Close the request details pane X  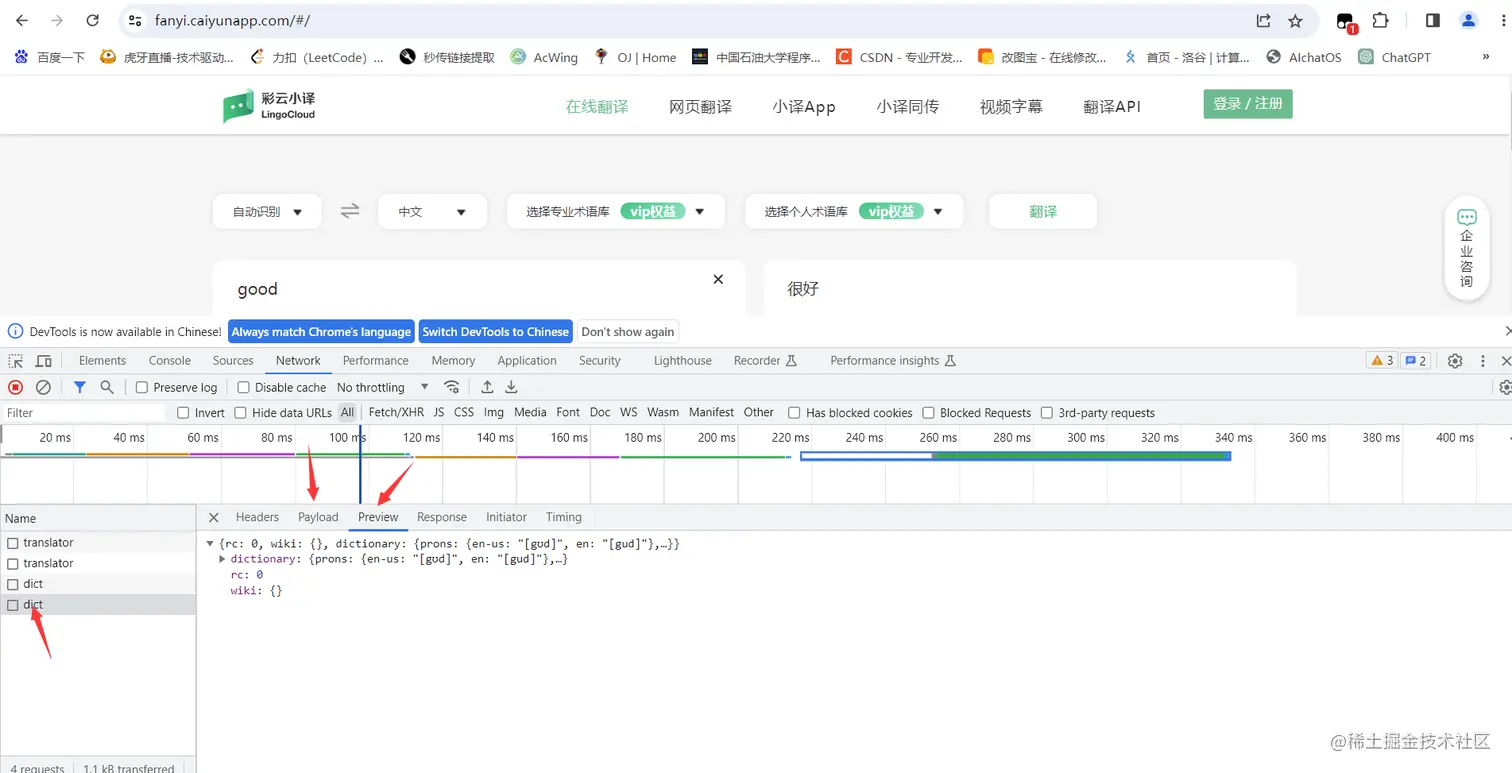(213, 517)
